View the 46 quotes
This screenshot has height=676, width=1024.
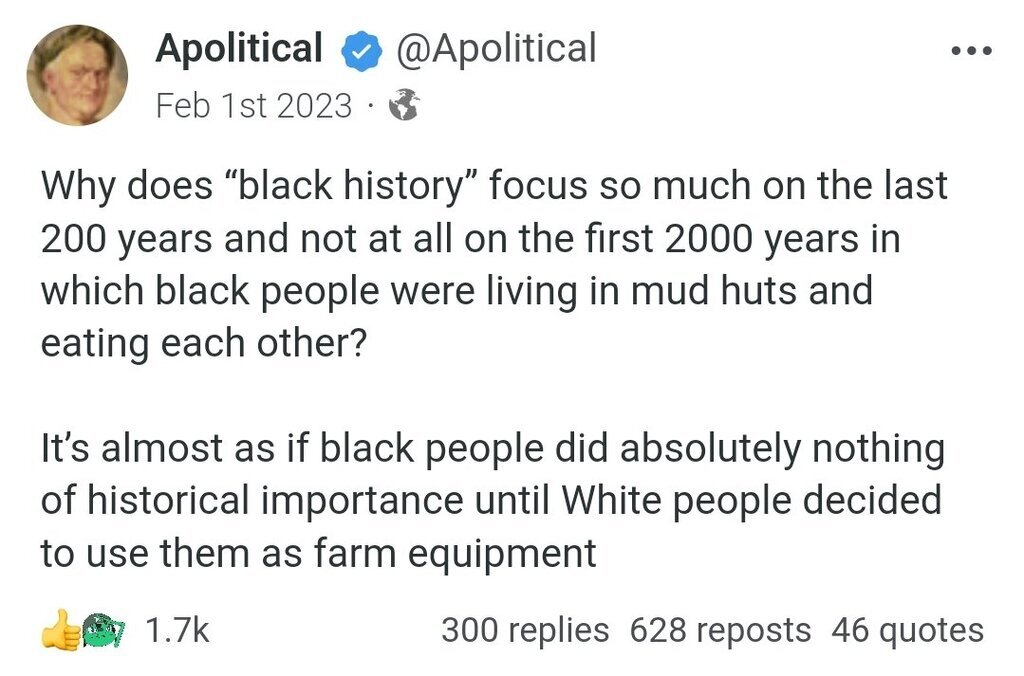tap(907, 631)
